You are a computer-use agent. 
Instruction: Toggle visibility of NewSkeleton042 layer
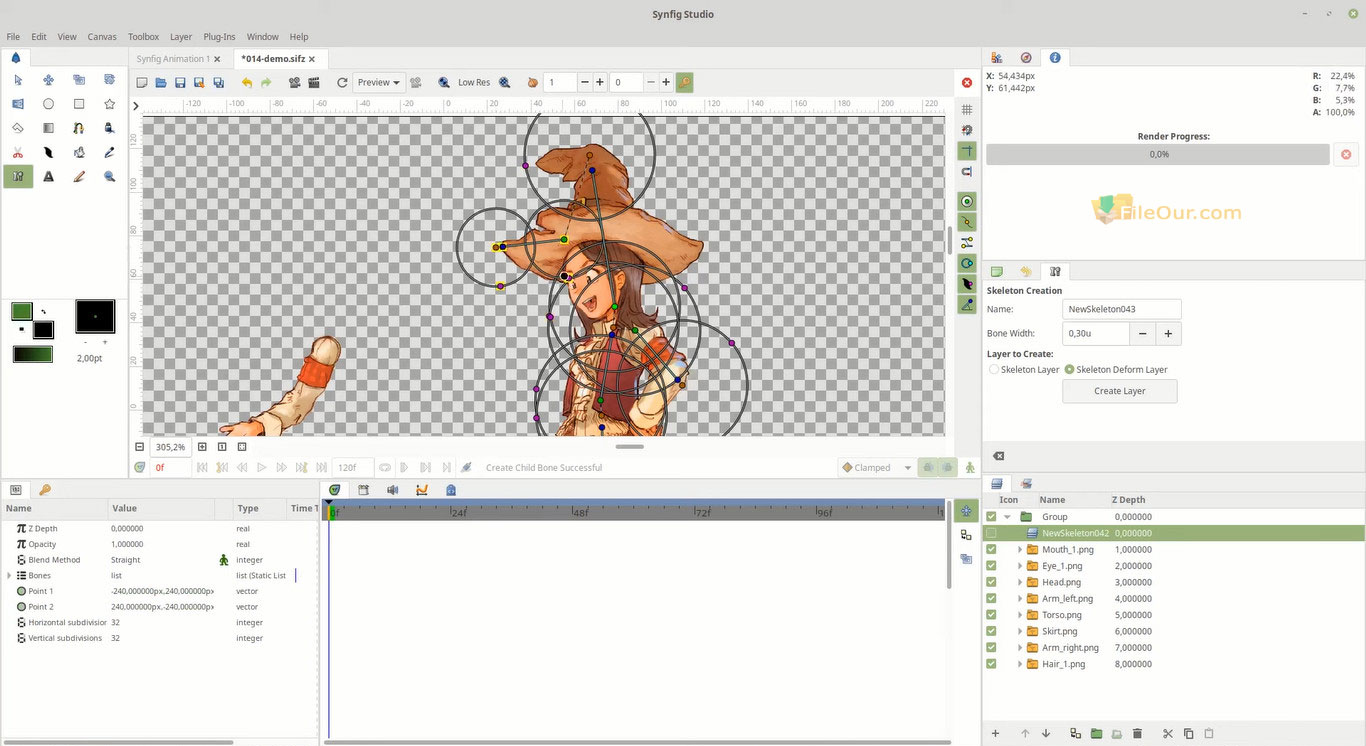pos(991,533)
